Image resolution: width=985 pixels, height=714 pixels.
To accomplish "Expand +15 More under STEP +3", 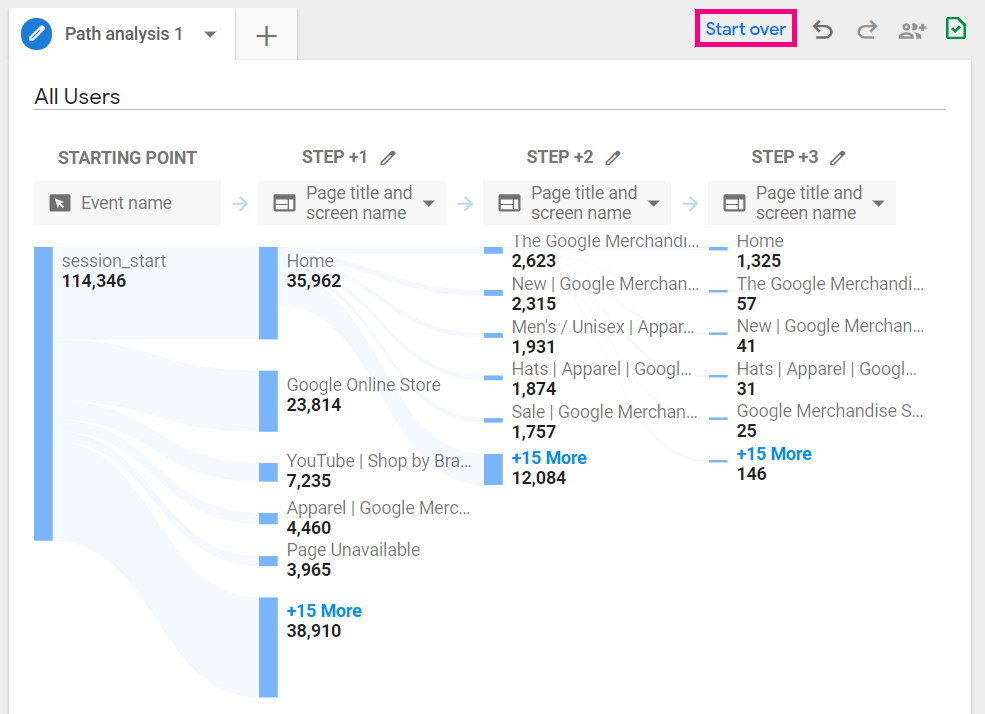I will tap(774, 453).
